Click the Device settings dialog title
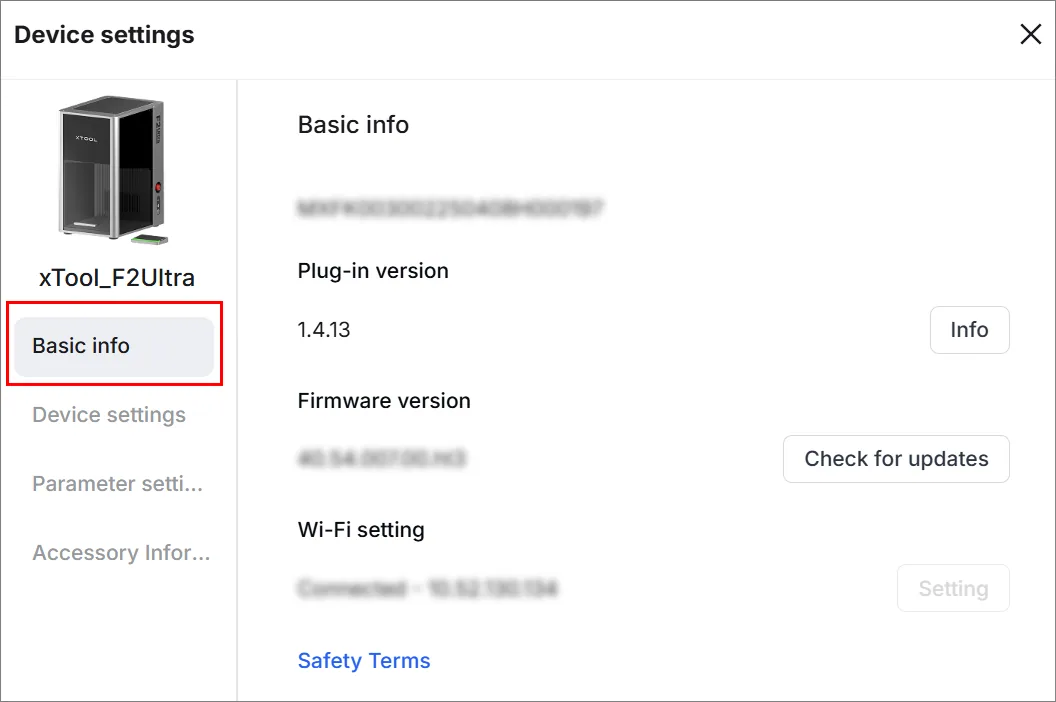The width and height of the screenshot is (1056, 702). point(104,34)
